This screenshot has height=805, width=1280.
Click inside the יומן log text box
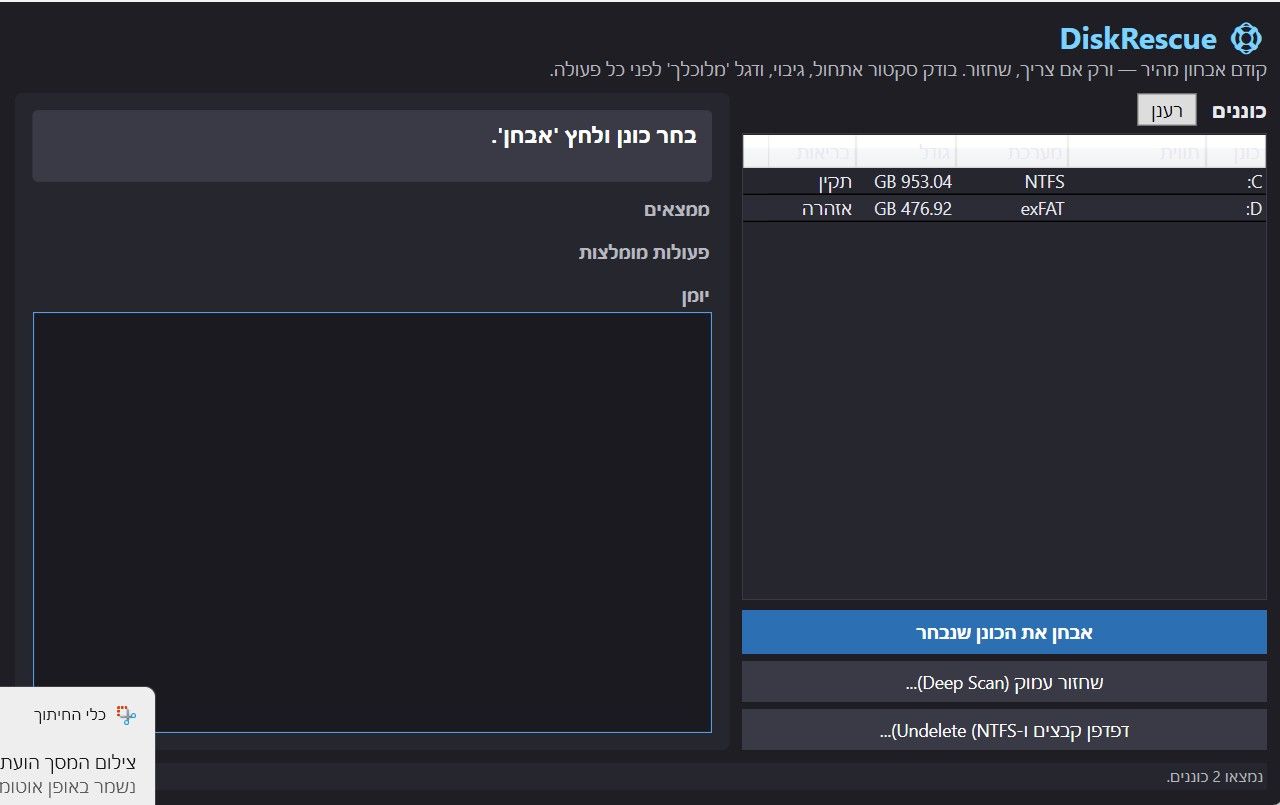(x=372, y=522)
